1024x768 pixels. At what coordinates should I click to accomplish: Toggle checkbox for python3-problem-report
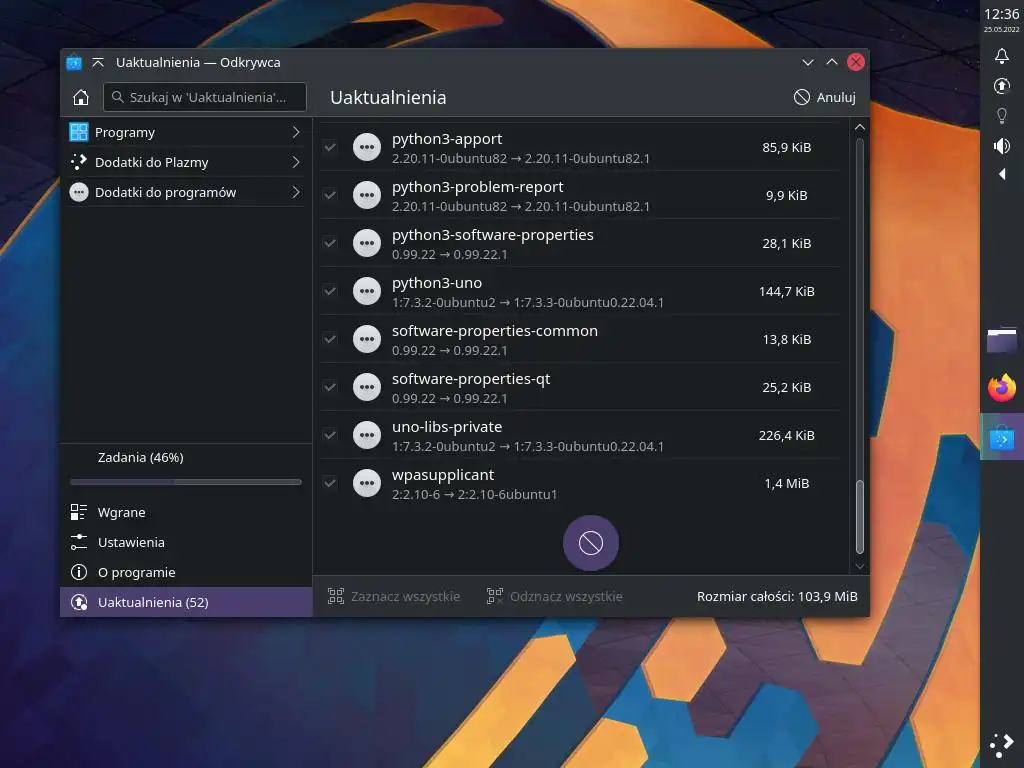pos(330,195)
